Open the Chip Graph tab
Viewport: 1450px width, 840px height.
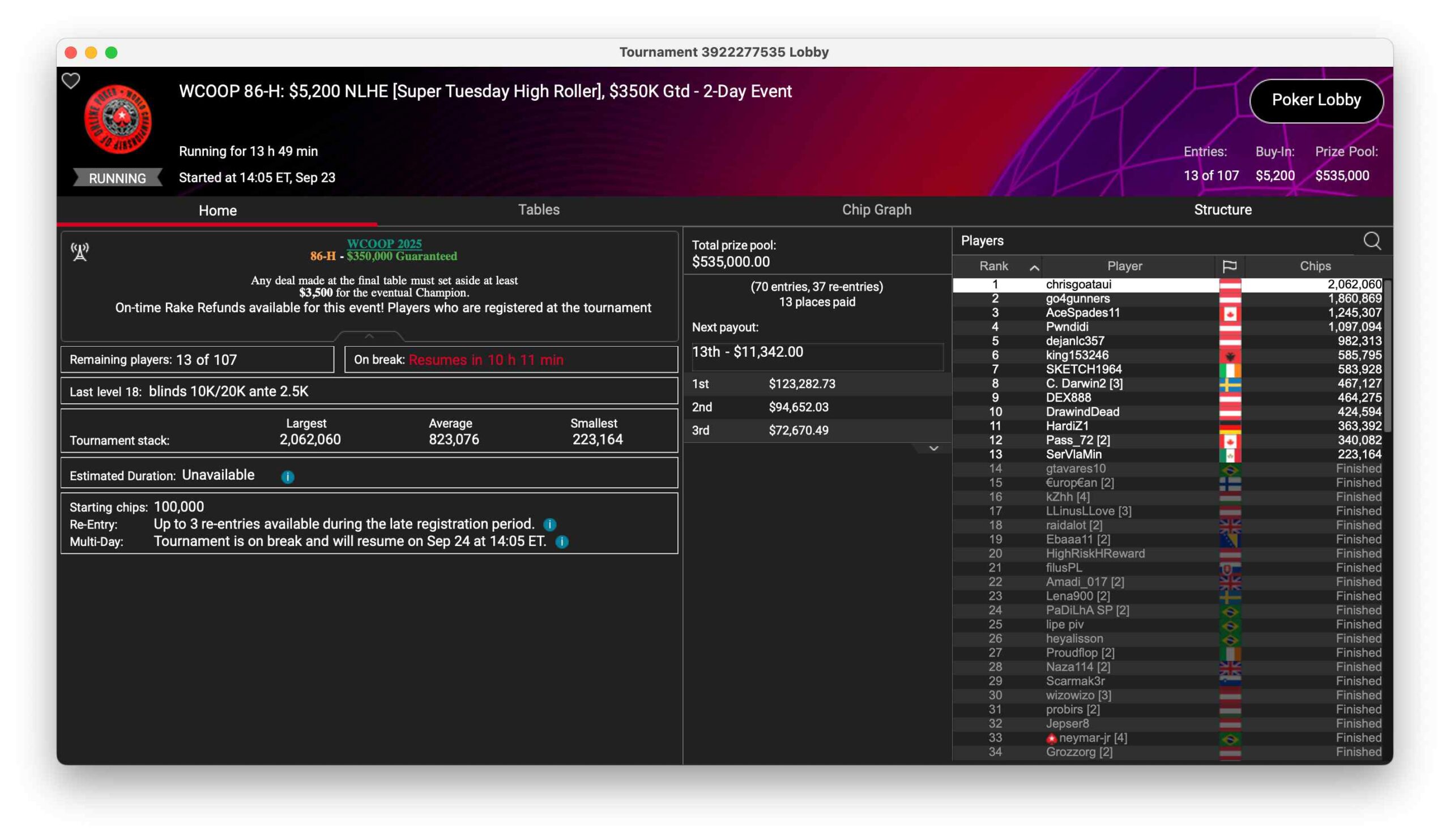(x=876, y=210)
